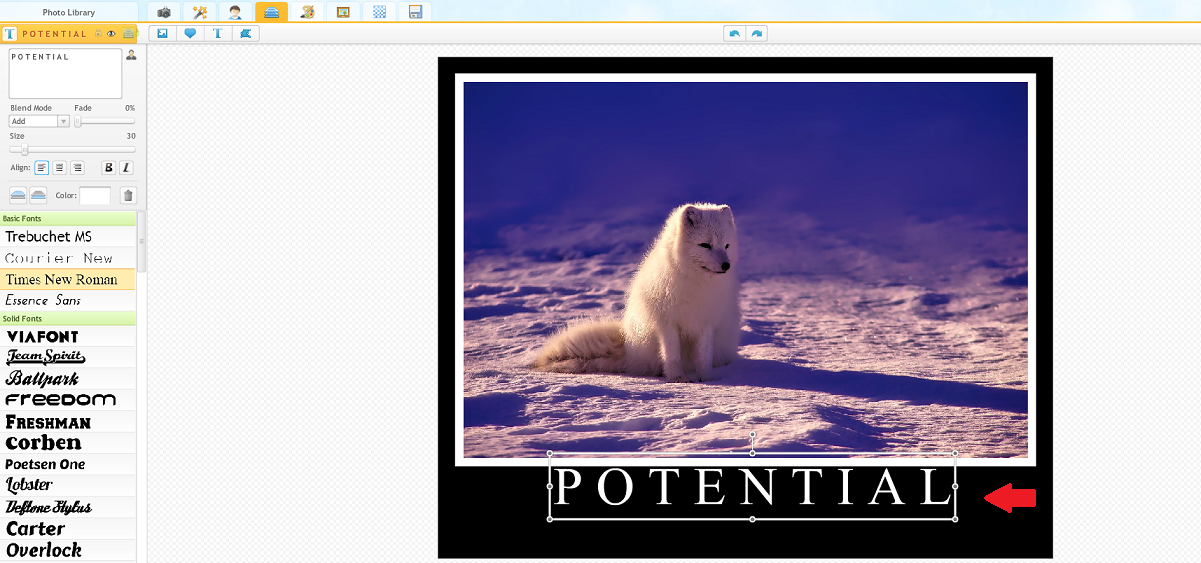
Task: Toggle italic text formatting
Action: 126,168
